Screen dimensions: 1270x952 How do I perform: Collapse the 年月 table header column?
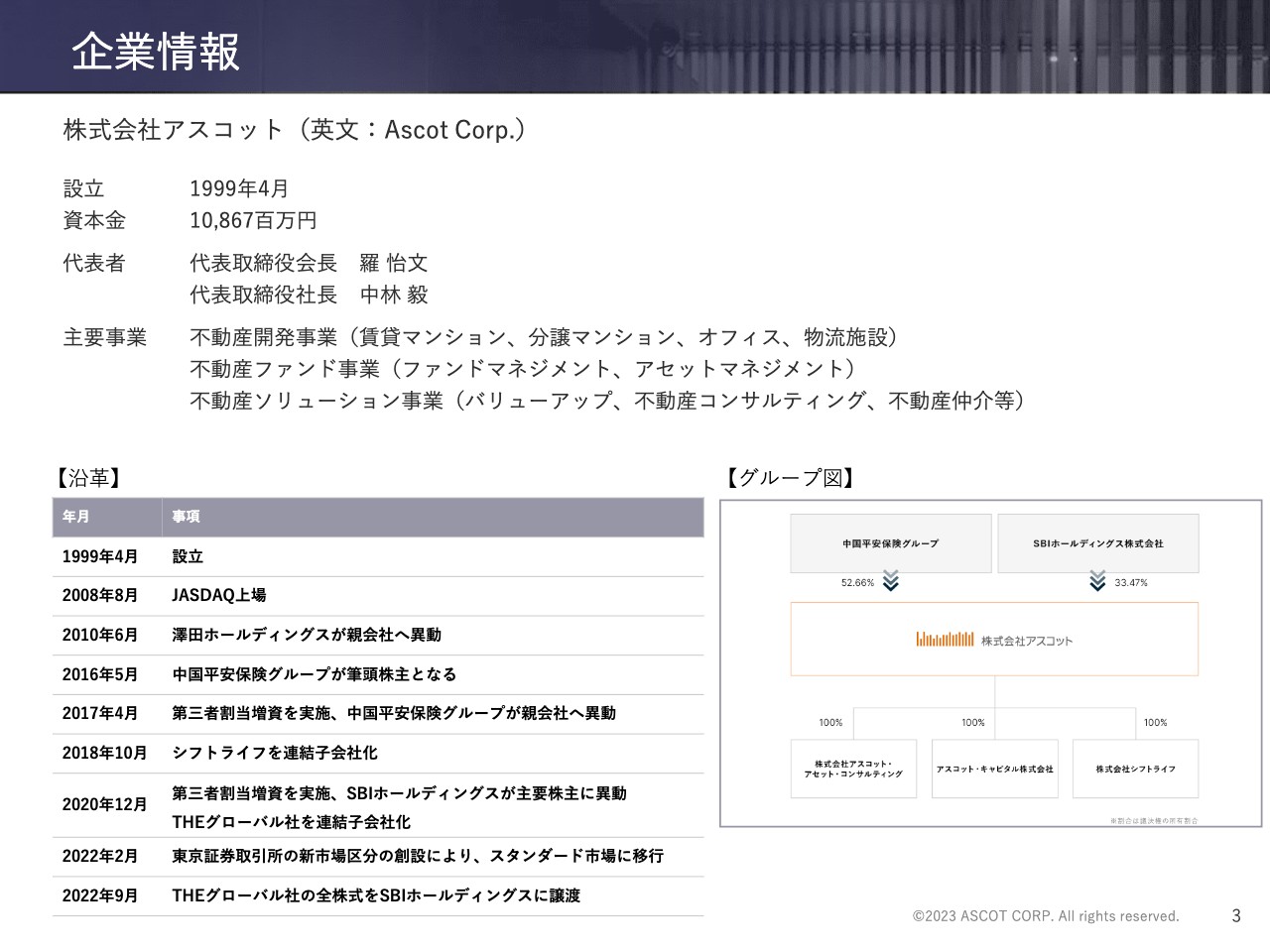[x=76, y=517]
